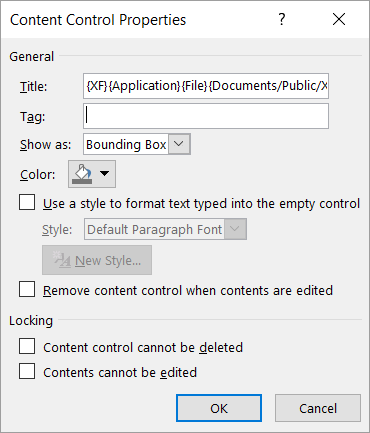This screenshot has height=433, width=370.
Task: Check 'Remove content control when contents are edited'
Action: click(27, 289)
